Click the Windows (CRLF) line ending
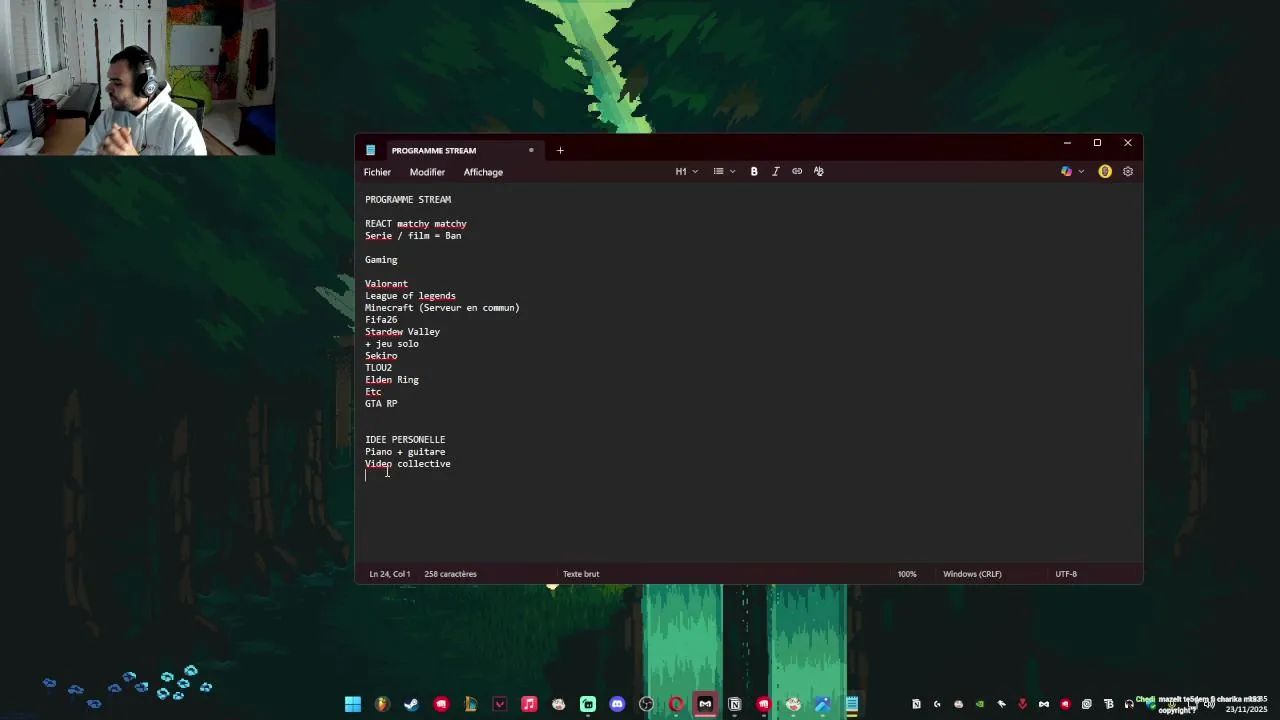 [x=972, y=574]
